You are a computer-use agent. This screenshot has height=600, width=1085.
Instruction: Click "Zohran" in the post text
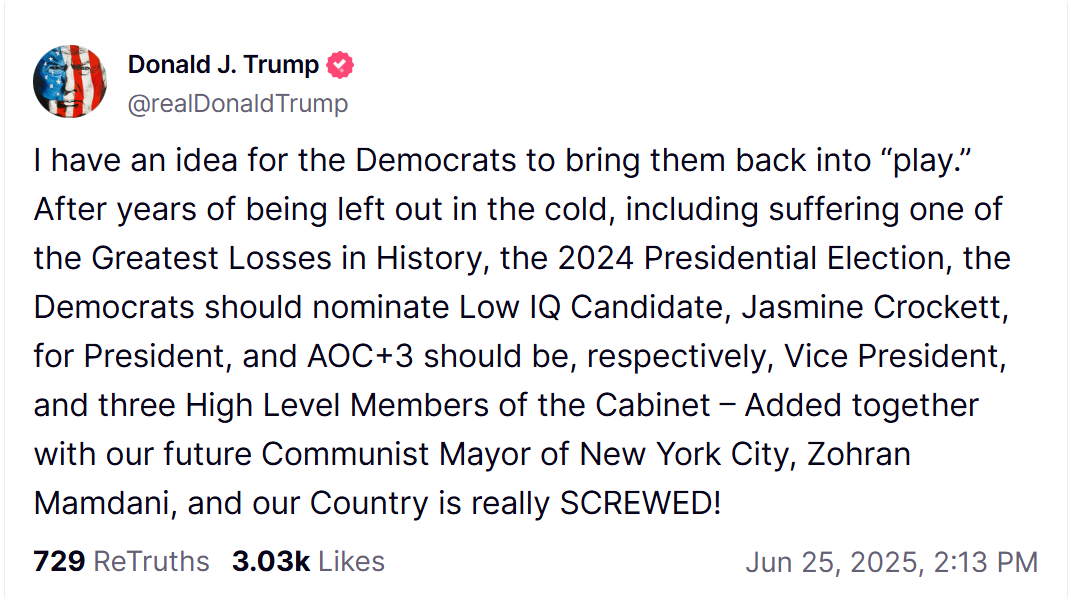(x=859, y=455)
